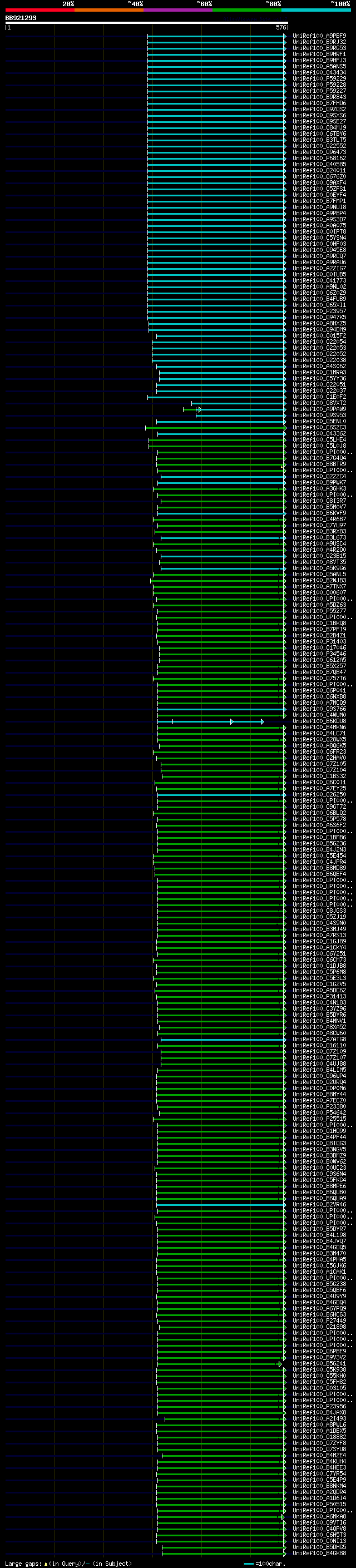356x1568 pixels.
Task: Open the UniRef100_C1E0F2 subject label
Action: click(x=319, y=397)
